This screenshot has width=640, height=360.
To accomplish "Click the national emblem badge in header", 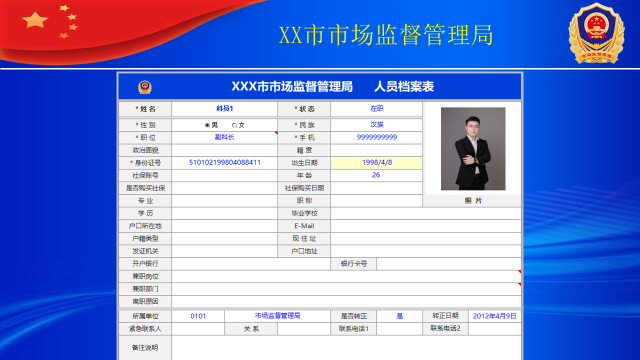I will [596, 33].
